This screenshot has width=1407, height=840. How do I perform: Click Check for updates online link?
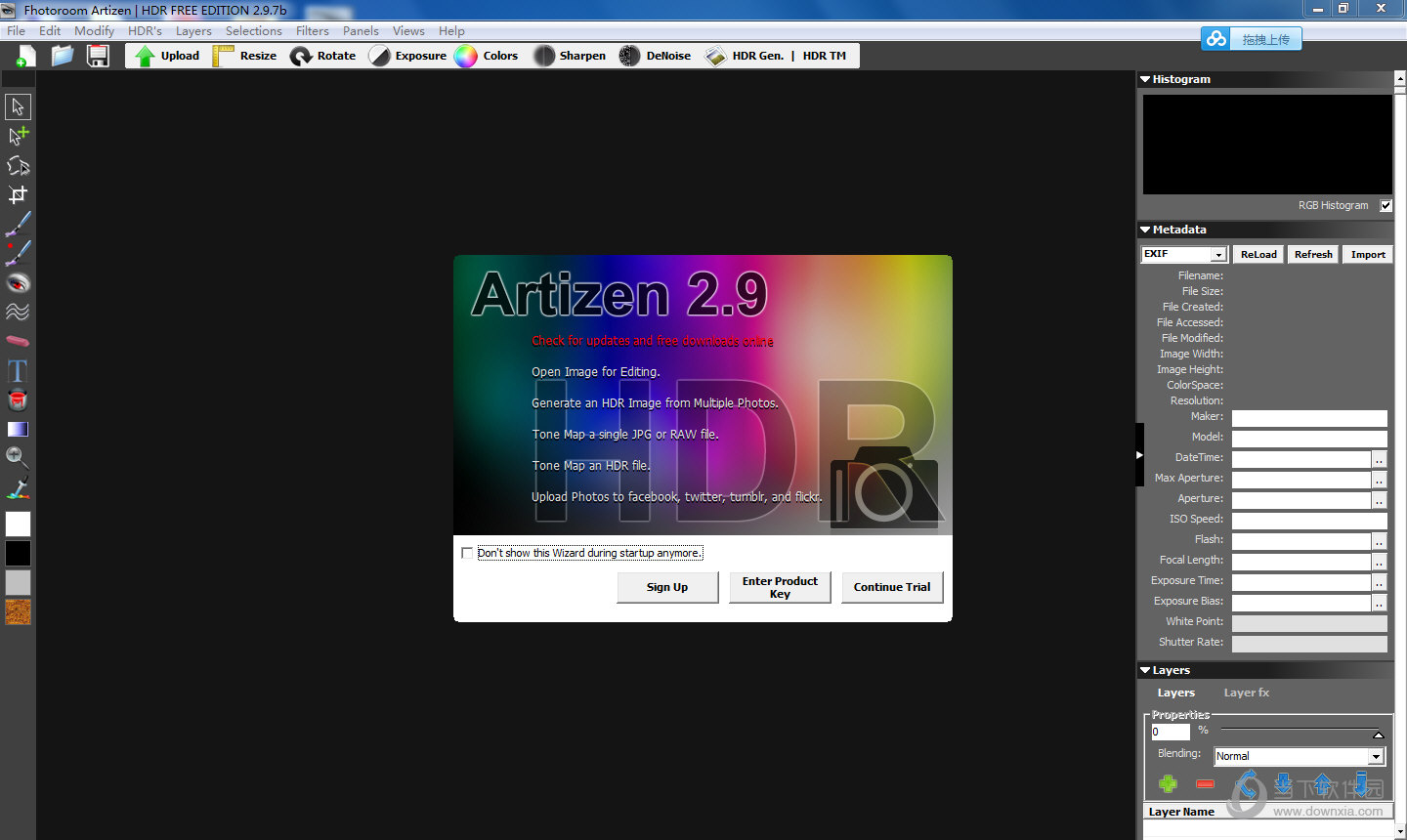point(653,341)
